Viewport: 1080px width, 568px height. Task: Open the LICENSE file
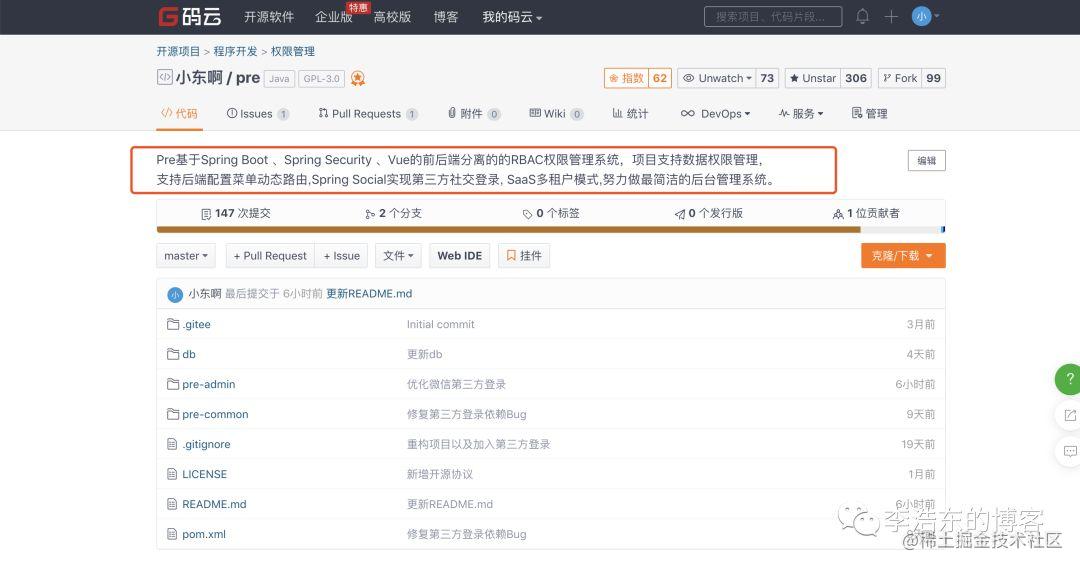coord(204,474)
